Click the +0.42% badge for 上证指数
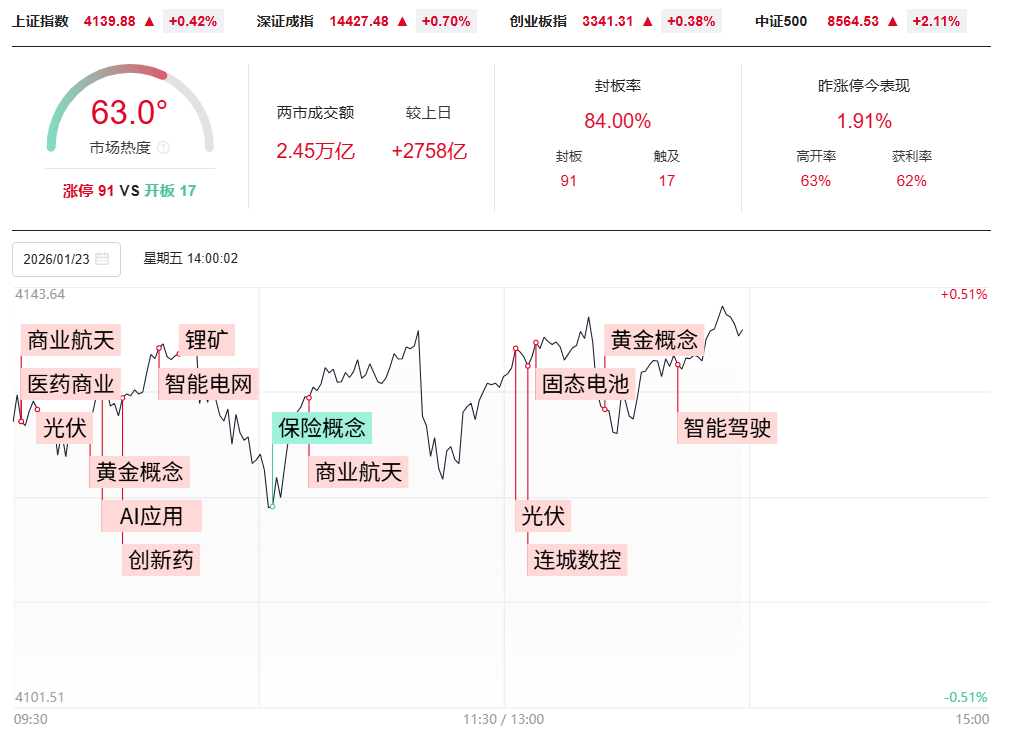This screenshot has height=740, width=1011. pyautogui.click(x=192, y=21)
